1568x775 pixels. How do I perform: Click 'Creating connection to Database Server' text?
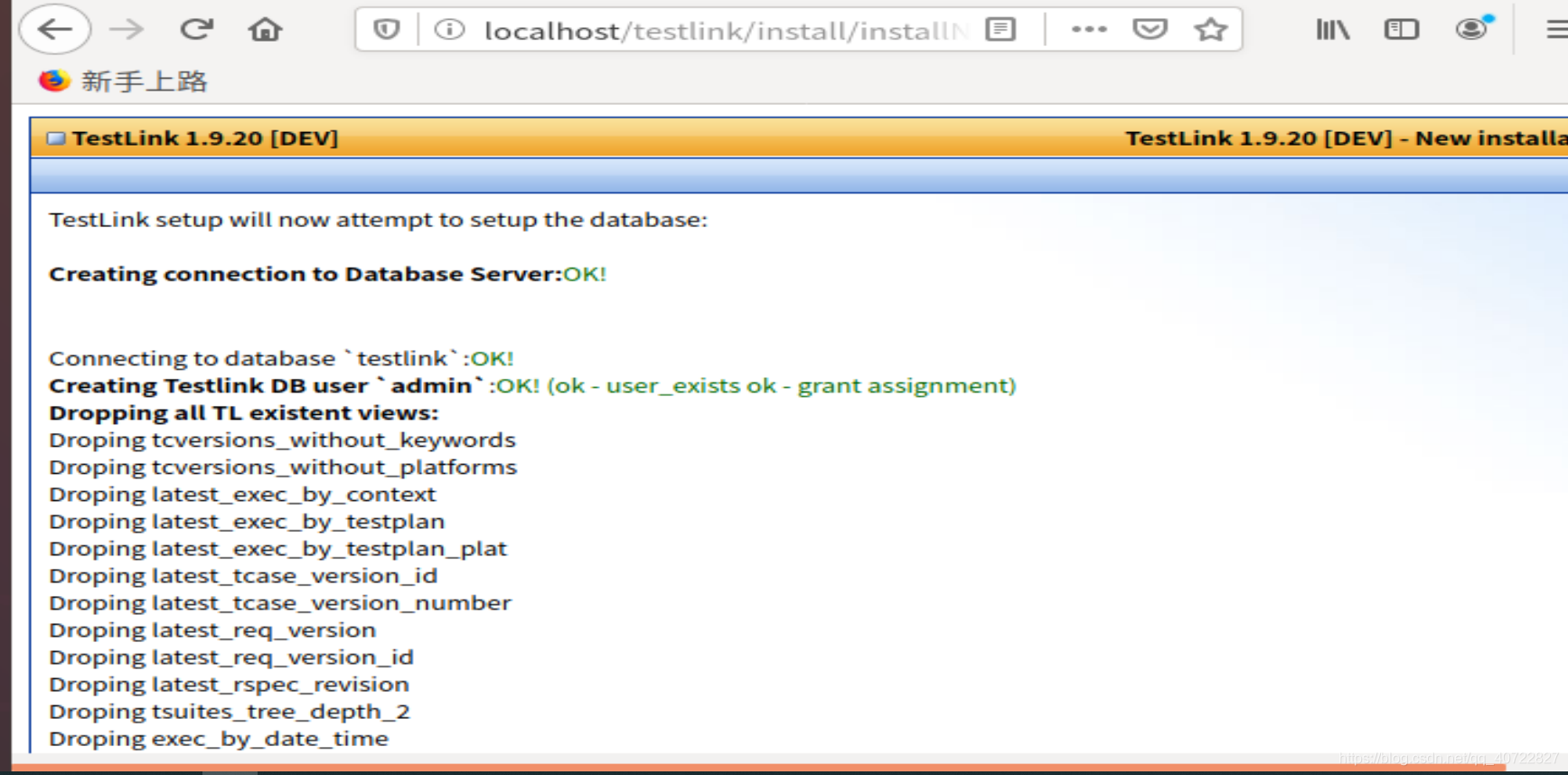coord(304,274)
